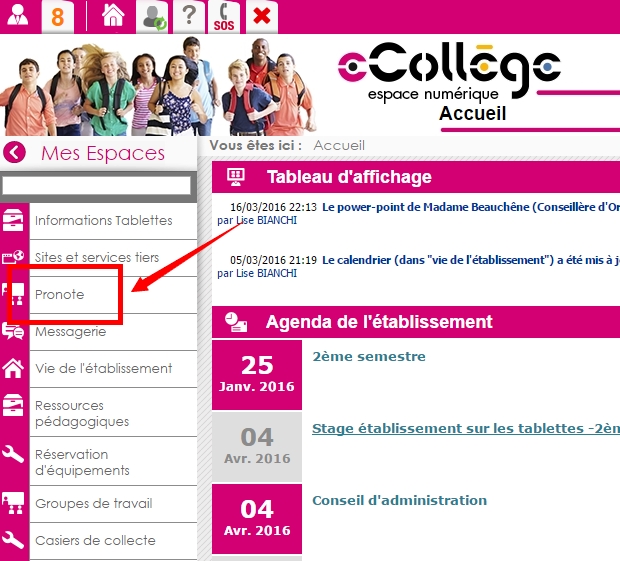The height and width of the screenshot is (561, 620).
Task: Open Stage établissement sur les tablettes link
Action: click(466, 429)
